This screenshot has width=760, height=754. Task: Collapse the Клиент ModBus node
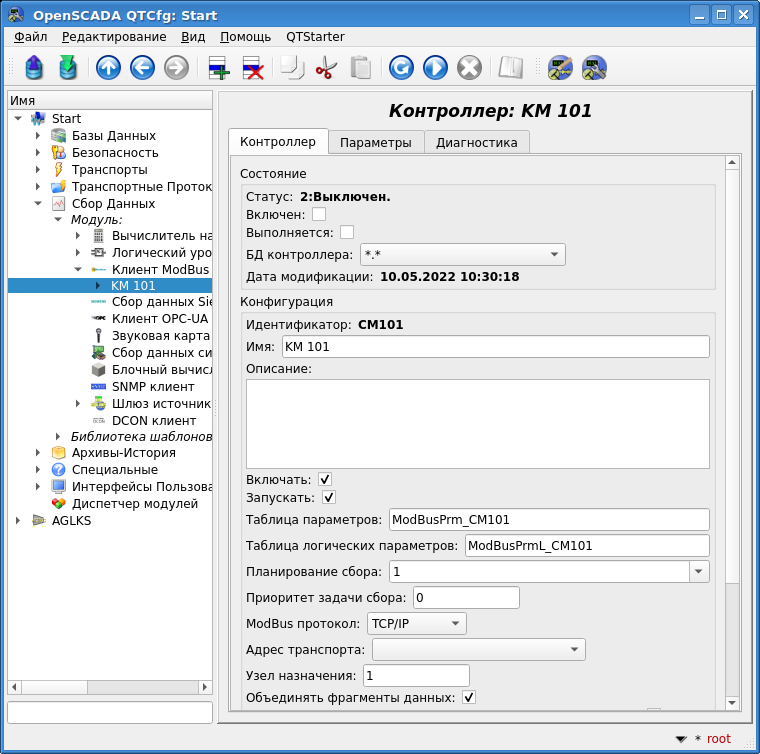tap(78, 269)
